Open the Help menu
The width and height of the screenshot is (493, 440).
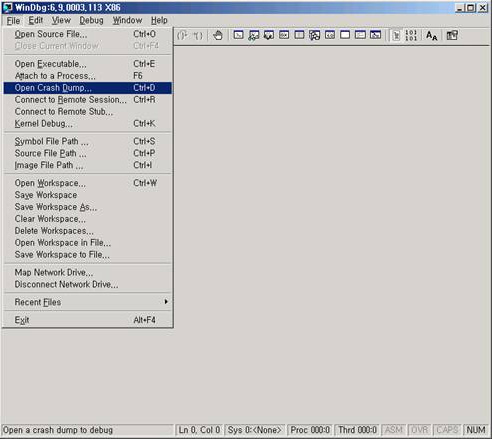pos(159,21)
